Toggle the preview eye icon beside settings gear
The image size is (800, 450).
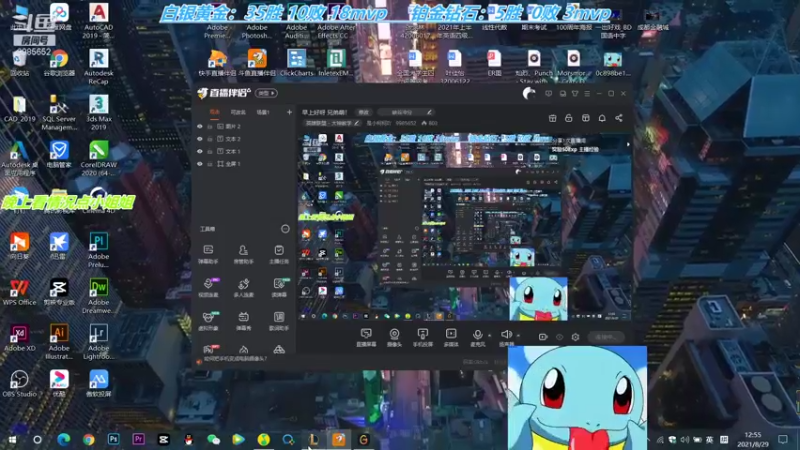pos(560,337)
